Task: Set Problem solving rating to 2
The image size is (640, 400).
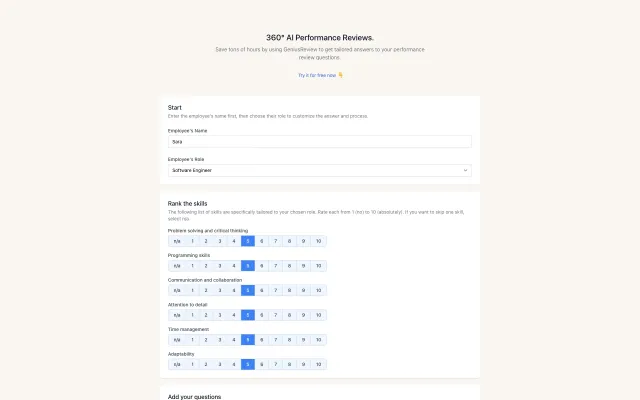Action: coord(206,241)
